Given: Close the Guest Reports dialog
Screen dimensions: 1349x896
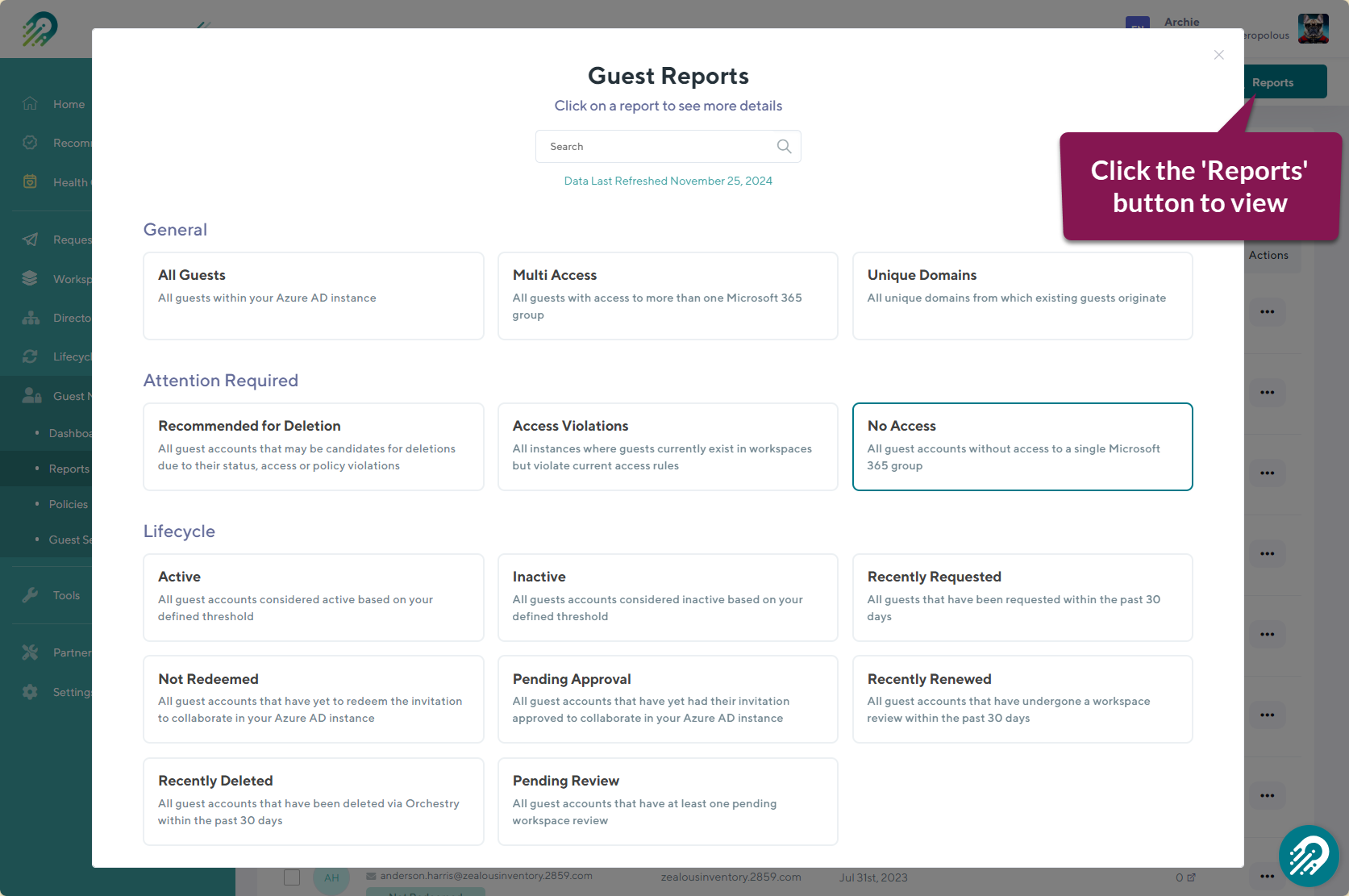Looking at the screenshot, I should (x=1218, y=55).
